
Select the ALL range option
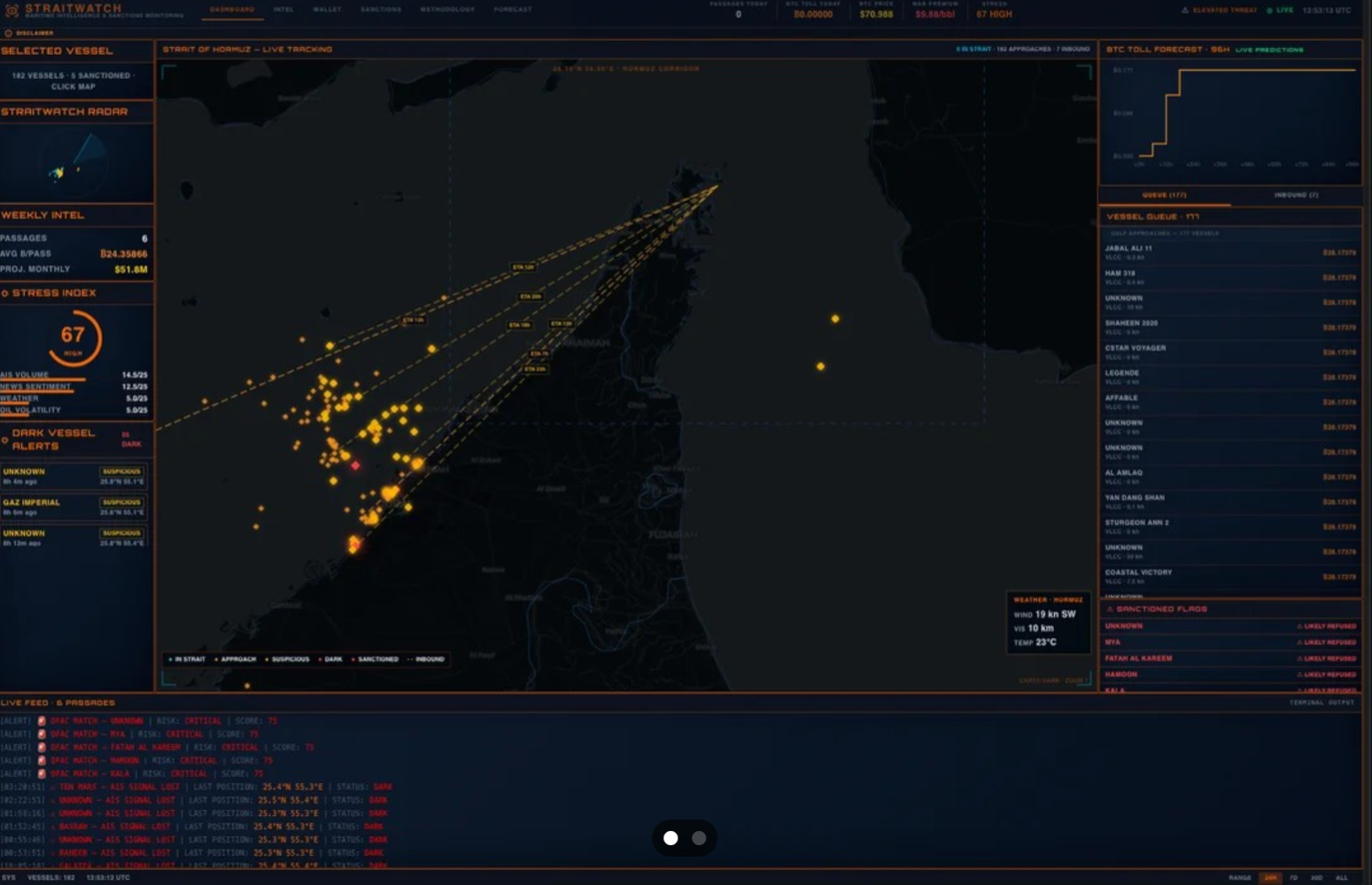pyautogui.click(x=1342, y=878)
